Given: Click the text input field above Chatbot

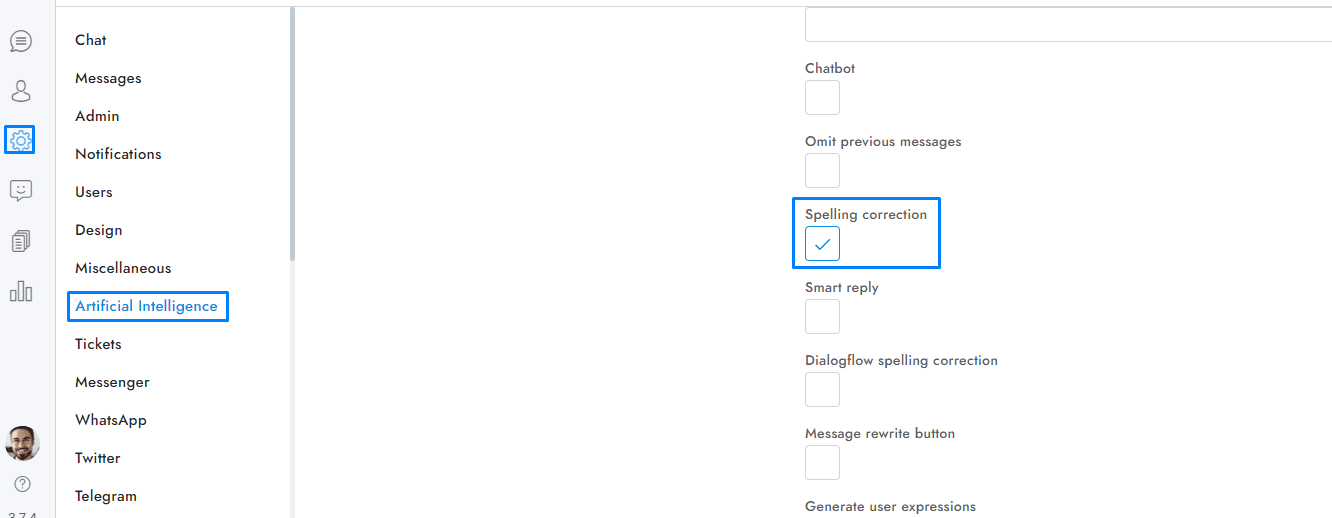Looking at the screenshot, I should click(1066, 24).
